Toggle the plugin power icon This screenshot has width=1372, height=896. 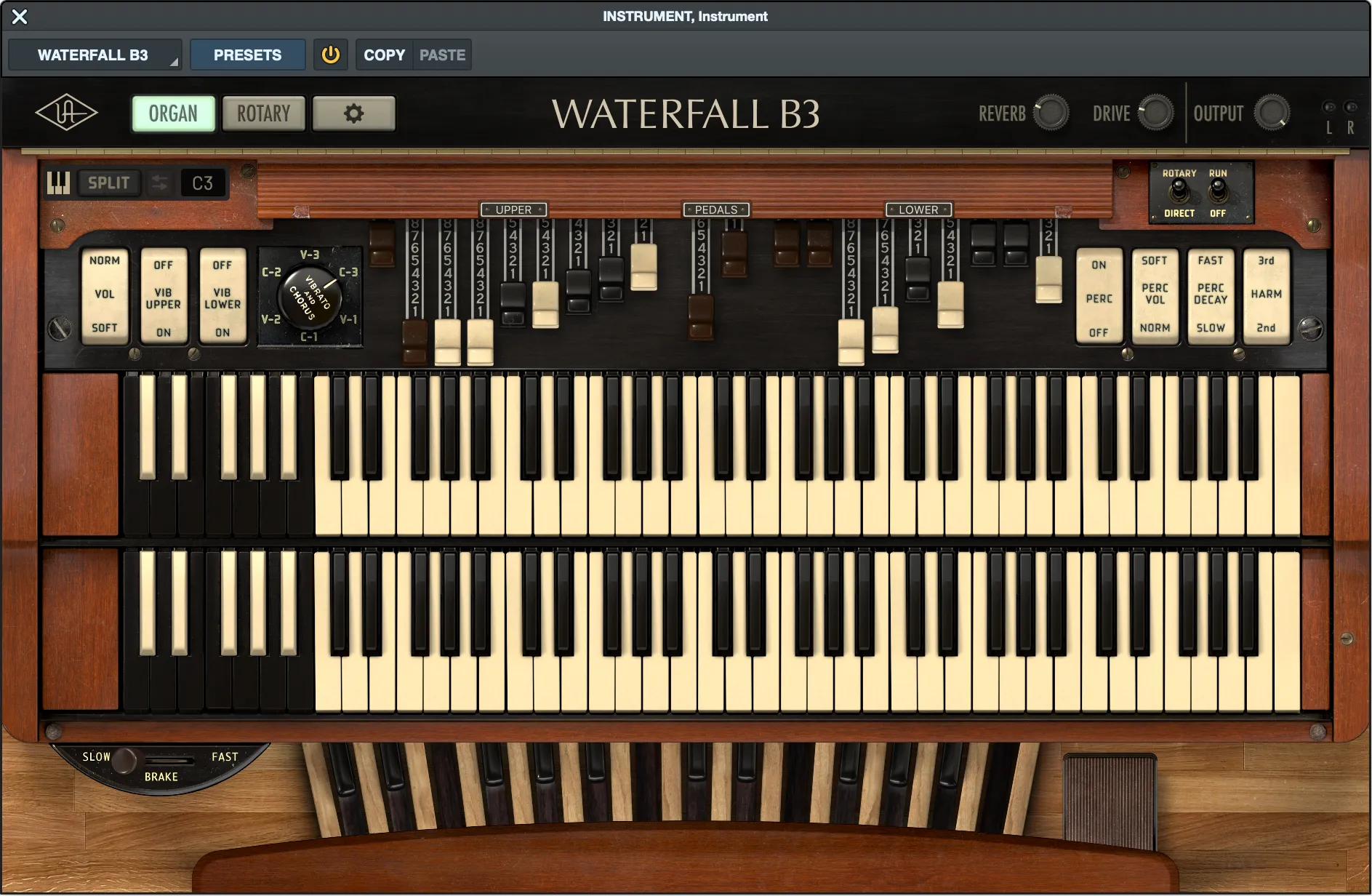click(330, 54)
